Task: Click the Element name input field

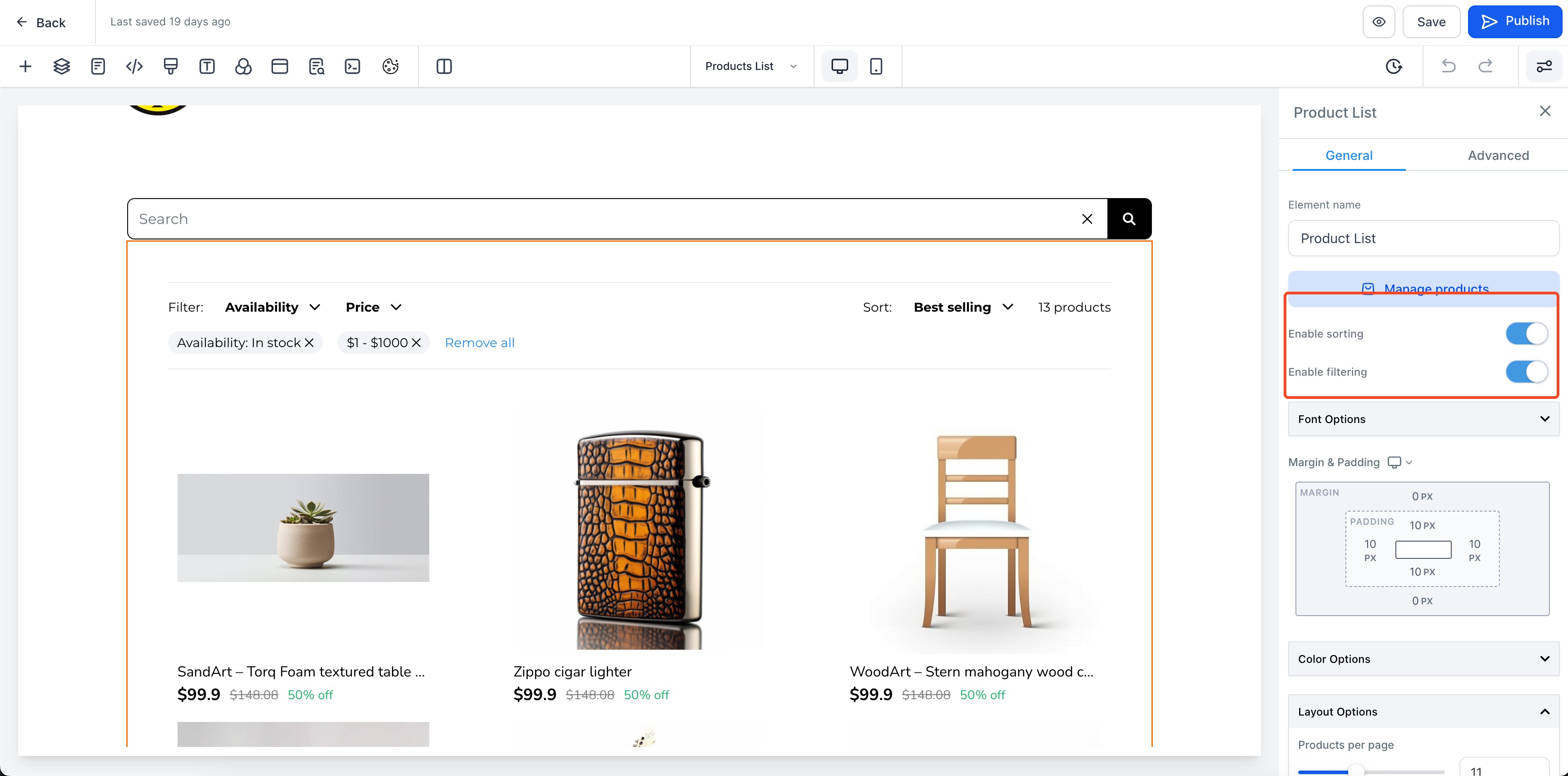Action: click(x=1423, y=238)
